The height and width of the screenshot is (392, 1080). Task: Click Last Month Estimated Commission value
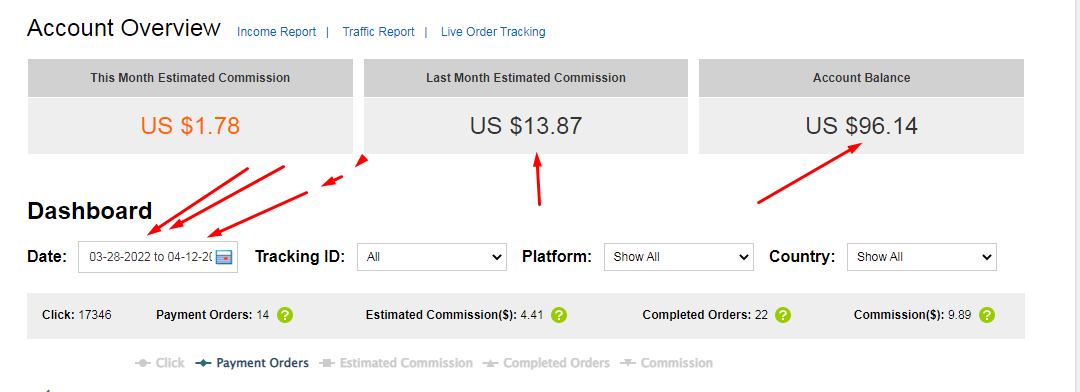526,126
